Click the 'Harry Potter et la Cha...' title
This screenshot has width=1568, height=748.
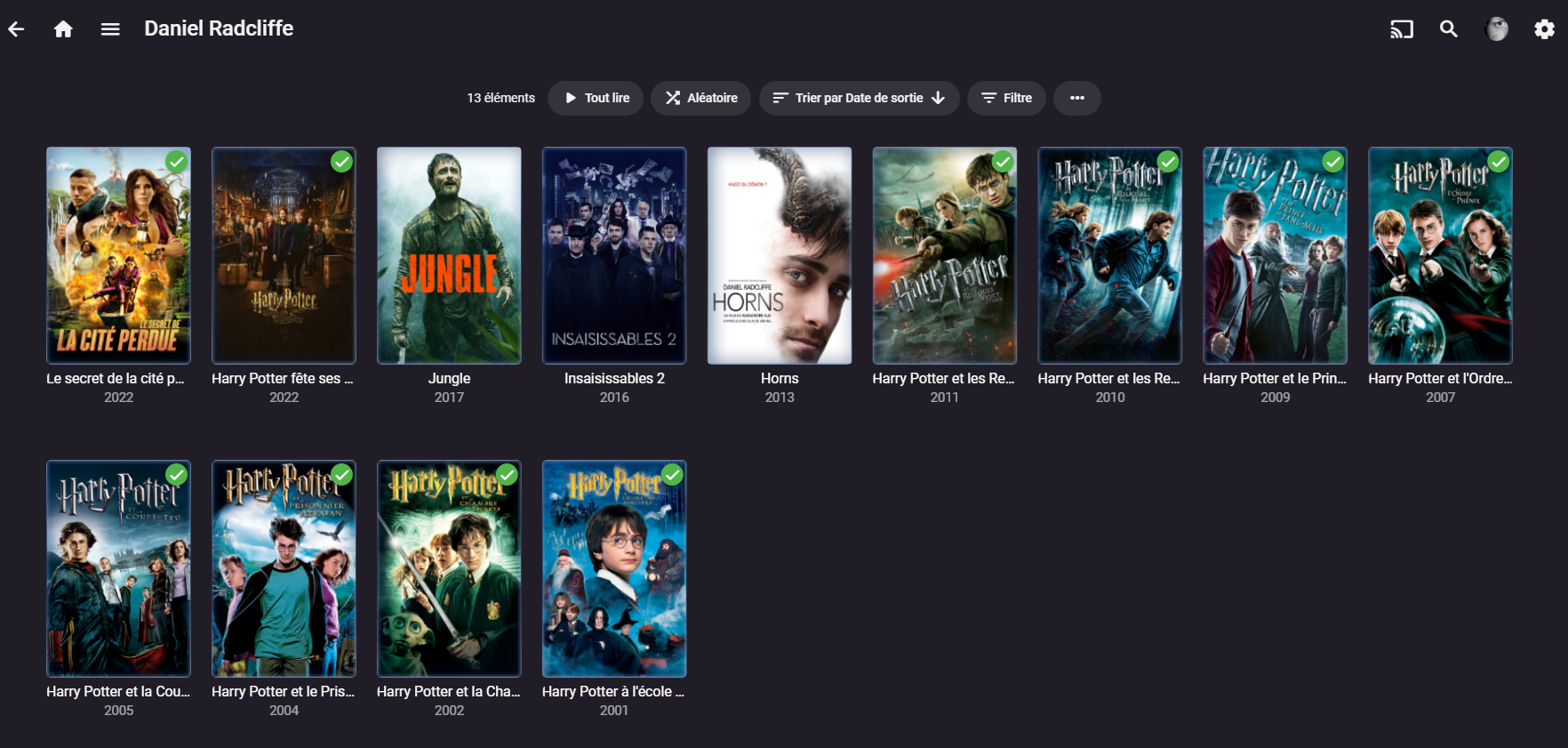point(449,691)
